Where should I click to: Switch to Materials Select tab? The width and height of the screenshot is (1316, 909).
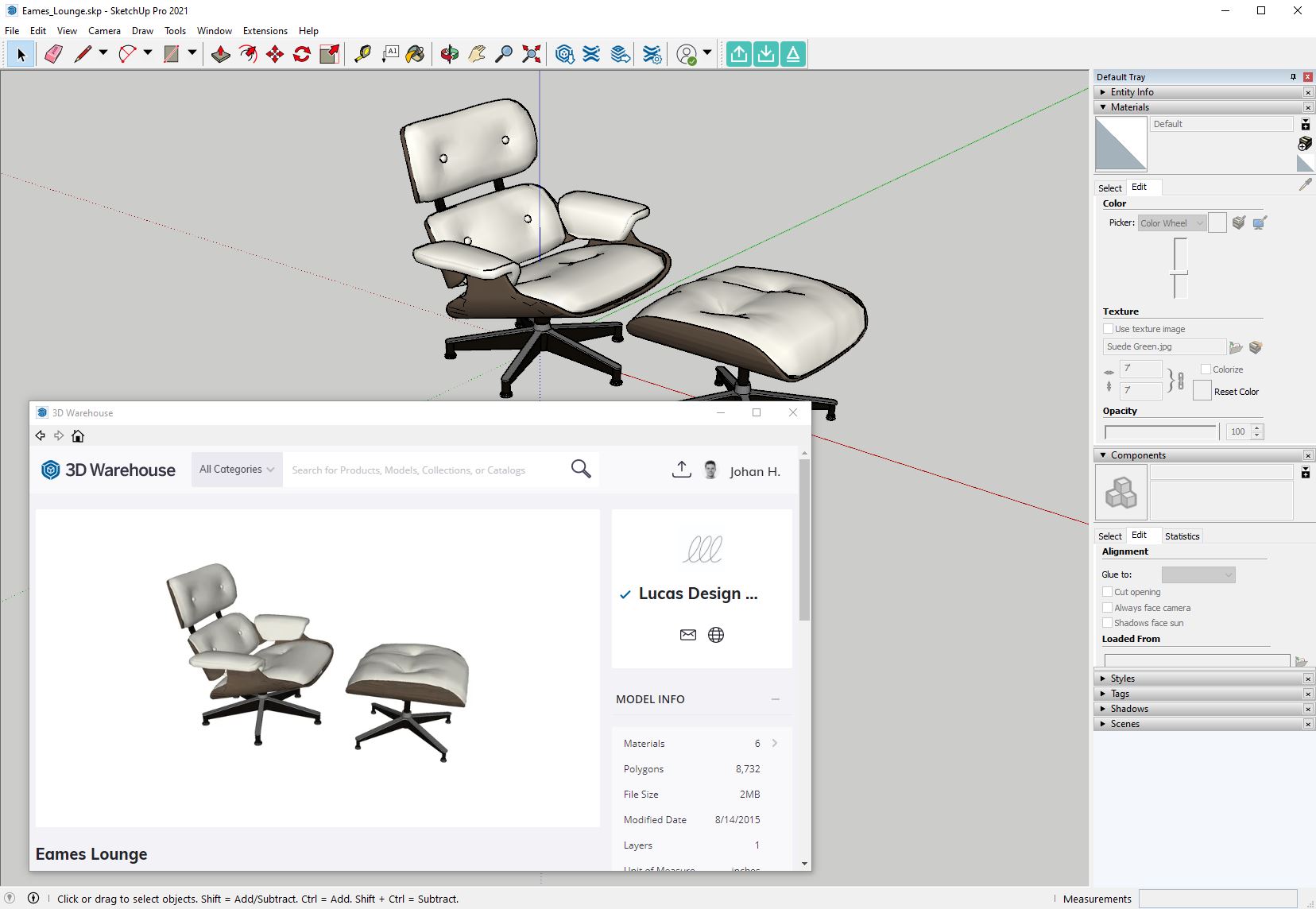[1110, 188]
